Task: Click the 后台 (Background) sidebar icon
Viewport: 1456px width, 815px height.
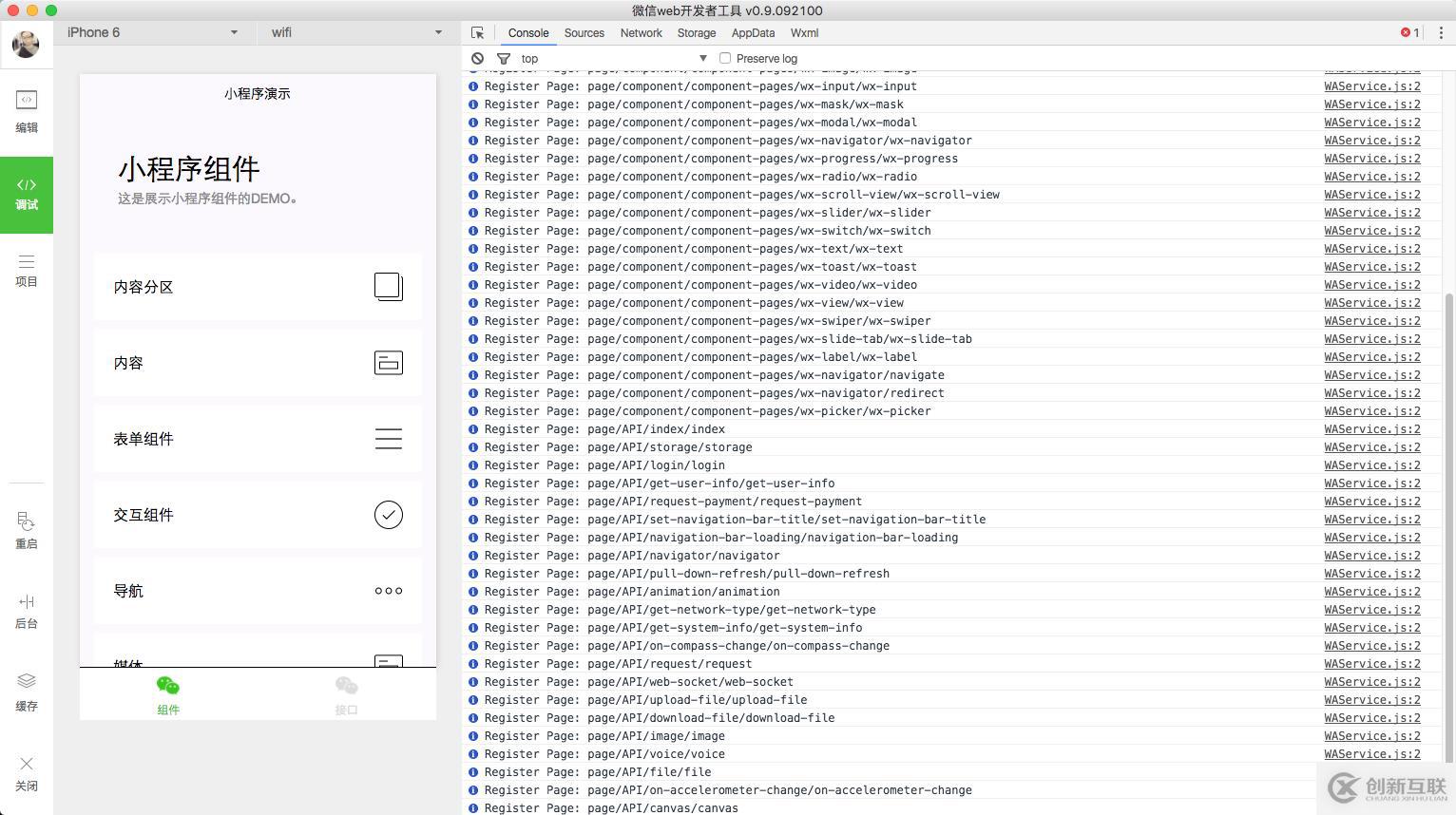Action: click(27, 611)
